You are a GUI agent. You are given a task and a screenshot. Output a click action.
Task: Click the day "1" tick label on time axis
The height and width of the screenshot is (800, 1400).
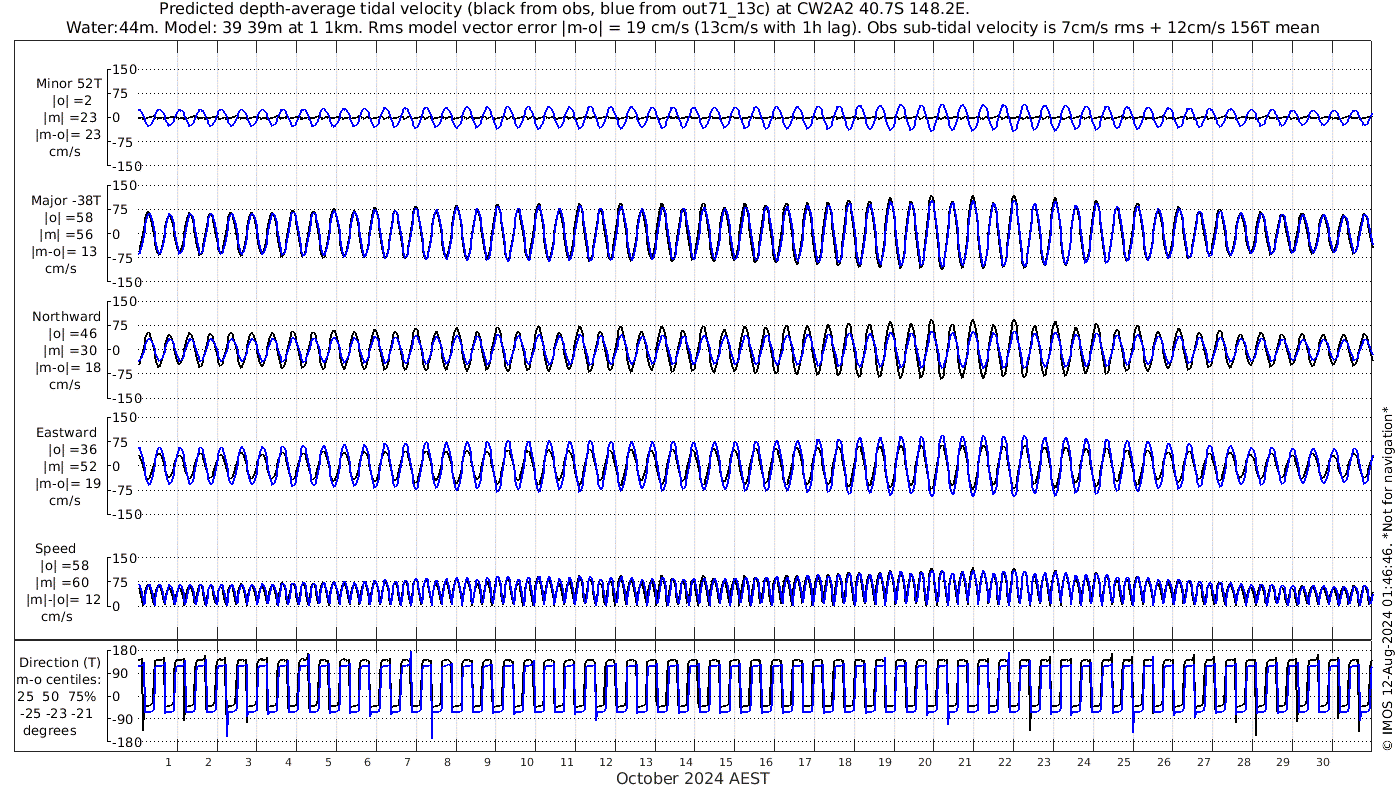(x=169, y=762)
